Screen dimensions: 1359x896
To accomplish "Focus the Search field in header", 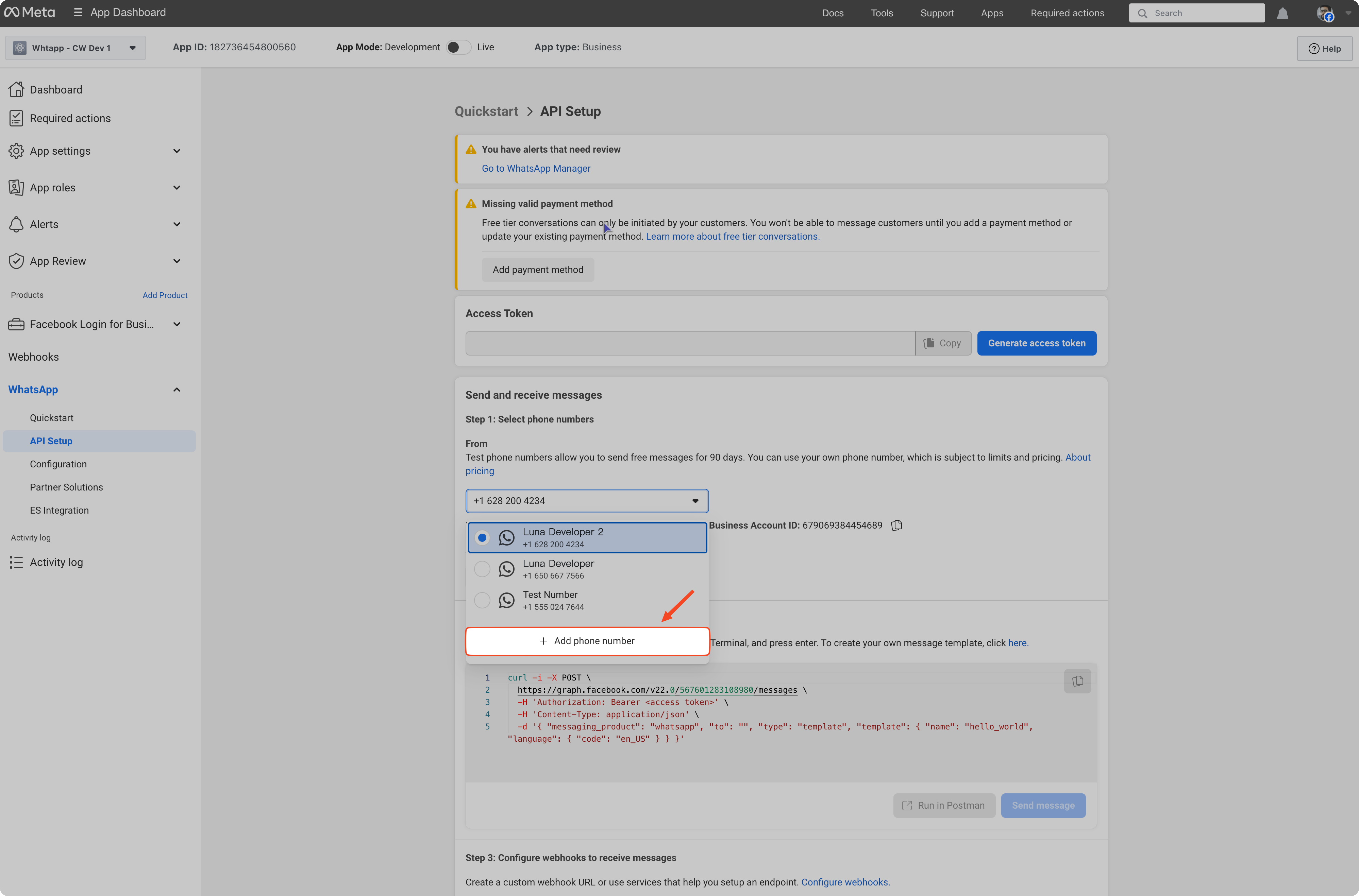I will [1196, 13].
